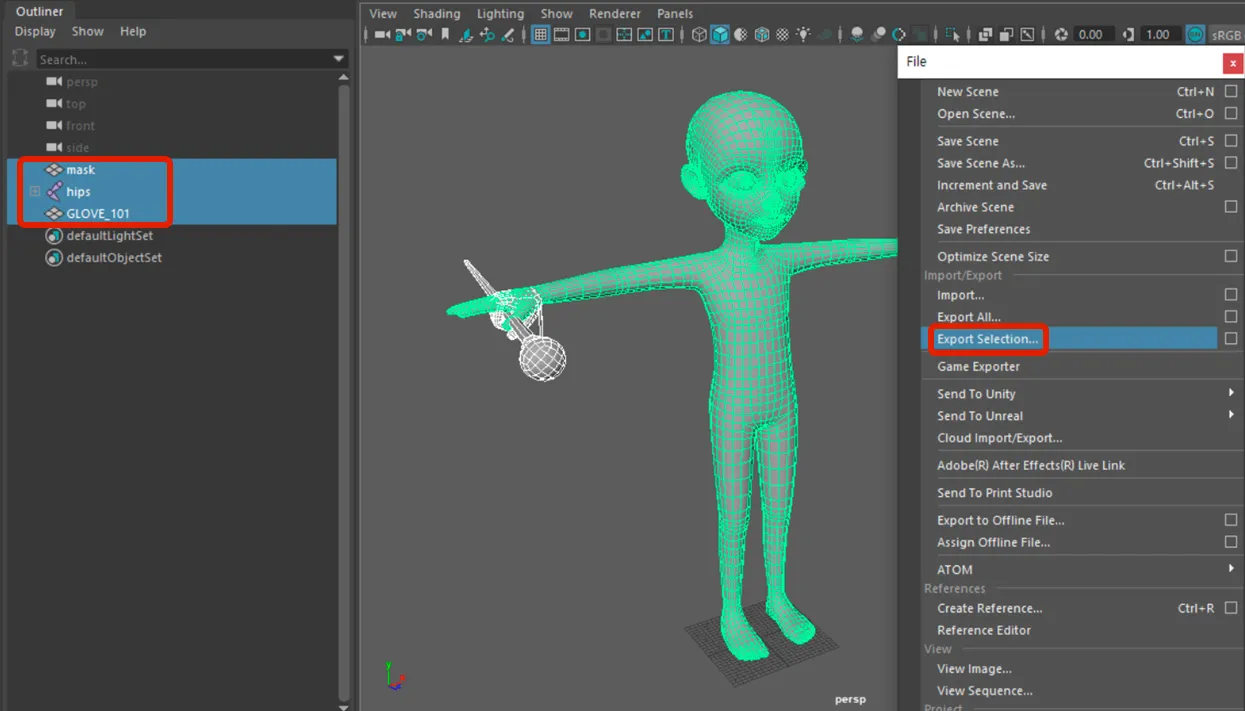This screenshot has height=711, width=1245.
Task: Toggle Use All Lights bulb icon
Action: point(804,35)
